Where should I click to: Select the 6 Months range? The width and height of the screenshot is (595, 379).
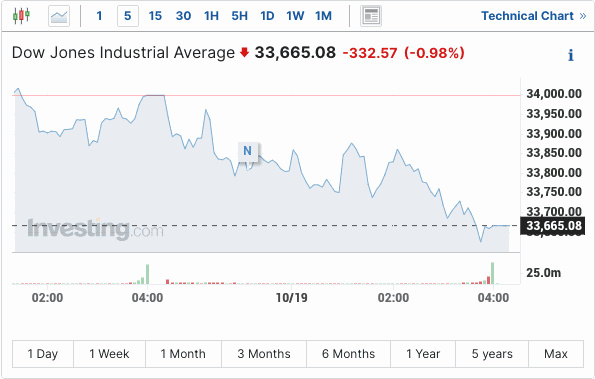coord(348,354)
